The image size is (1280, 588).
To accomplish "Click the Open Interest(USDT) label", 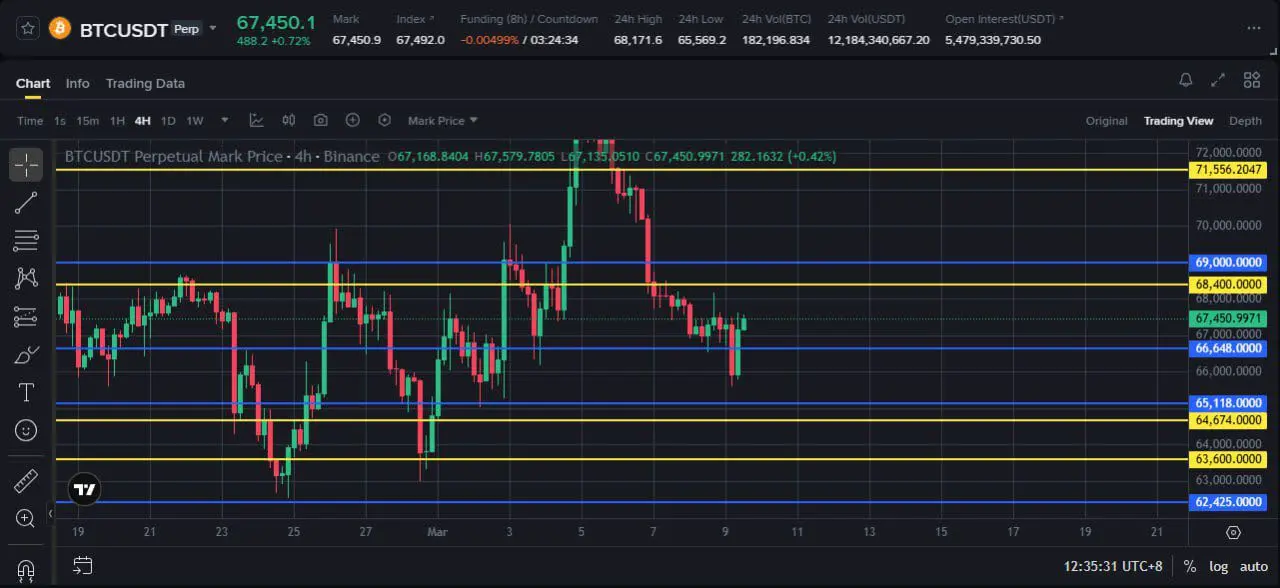I will click(x=1004, y=19).
